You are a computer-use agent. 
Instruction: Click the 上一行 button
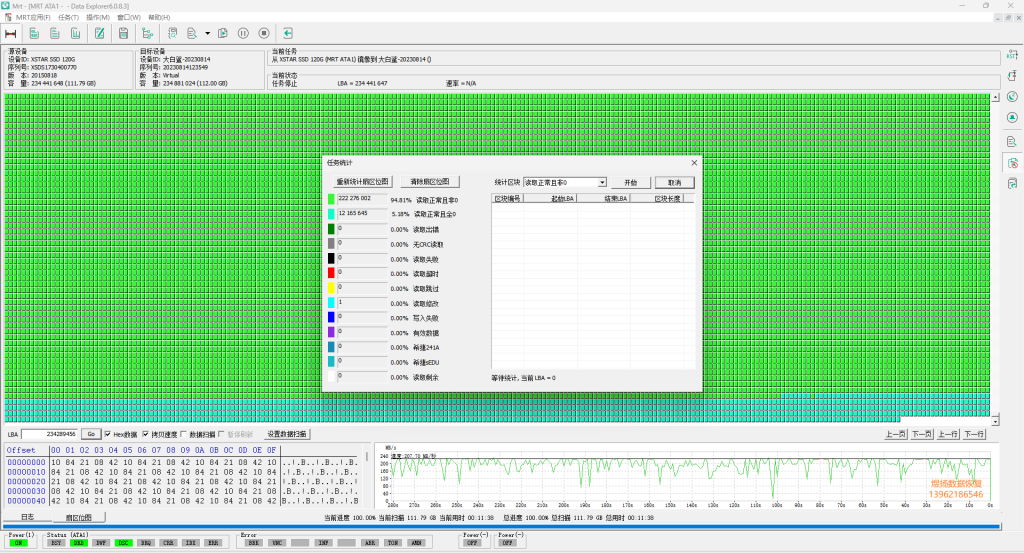click(x=948, y=434)
